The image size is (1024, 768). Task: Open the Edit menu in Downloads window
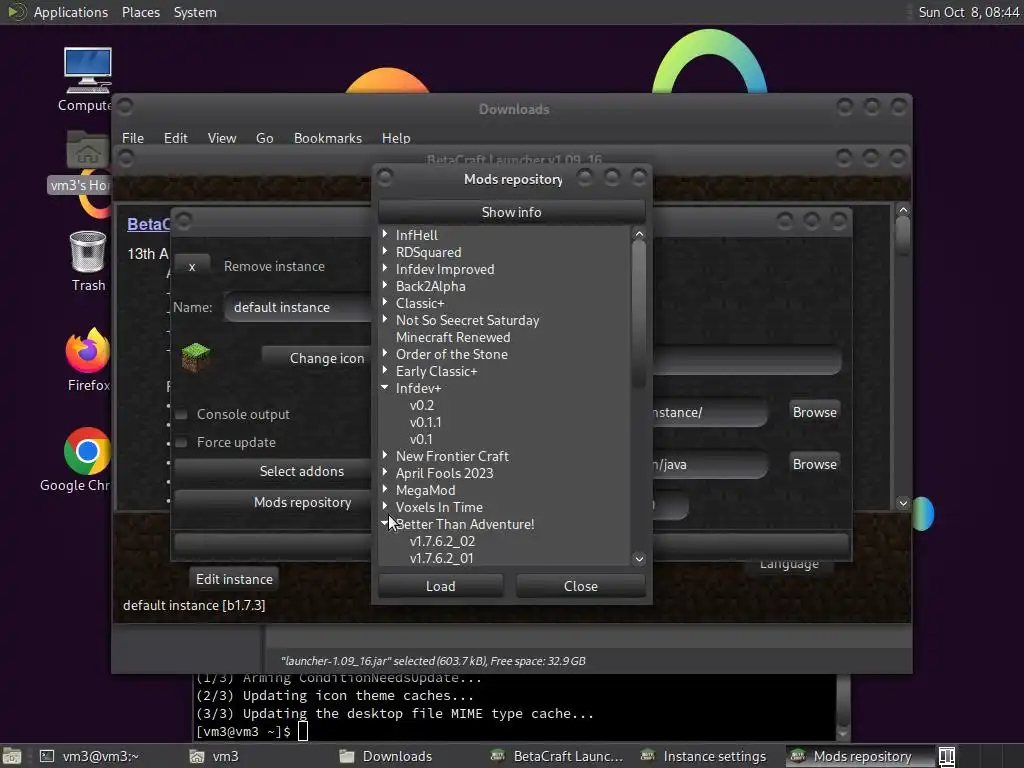point(176,138)
